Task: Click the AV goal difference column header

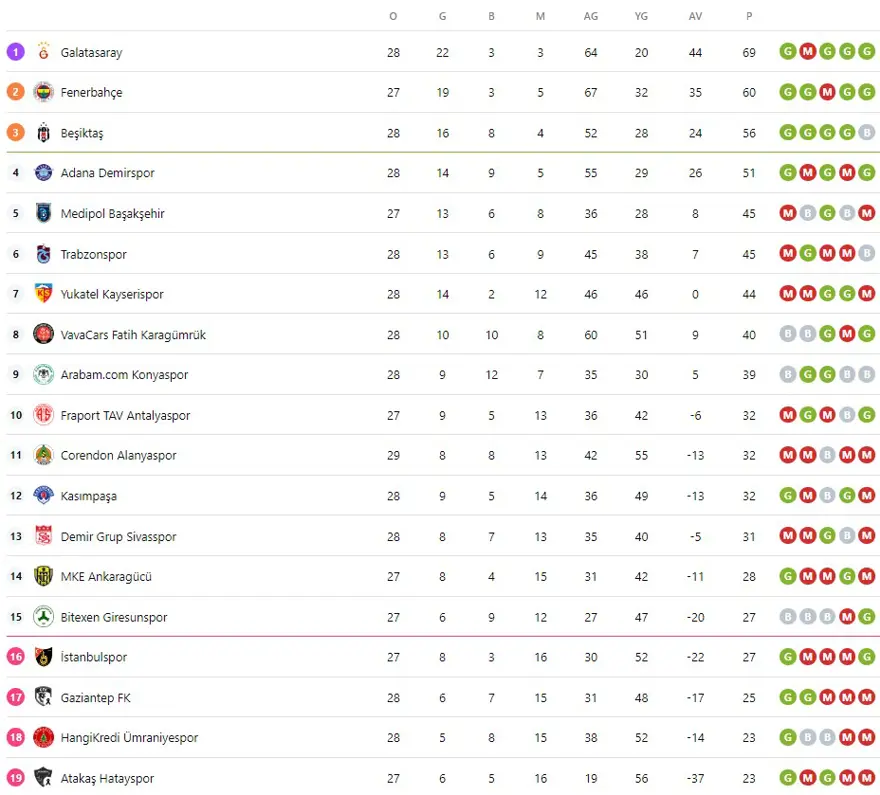Action: (695, 16)
